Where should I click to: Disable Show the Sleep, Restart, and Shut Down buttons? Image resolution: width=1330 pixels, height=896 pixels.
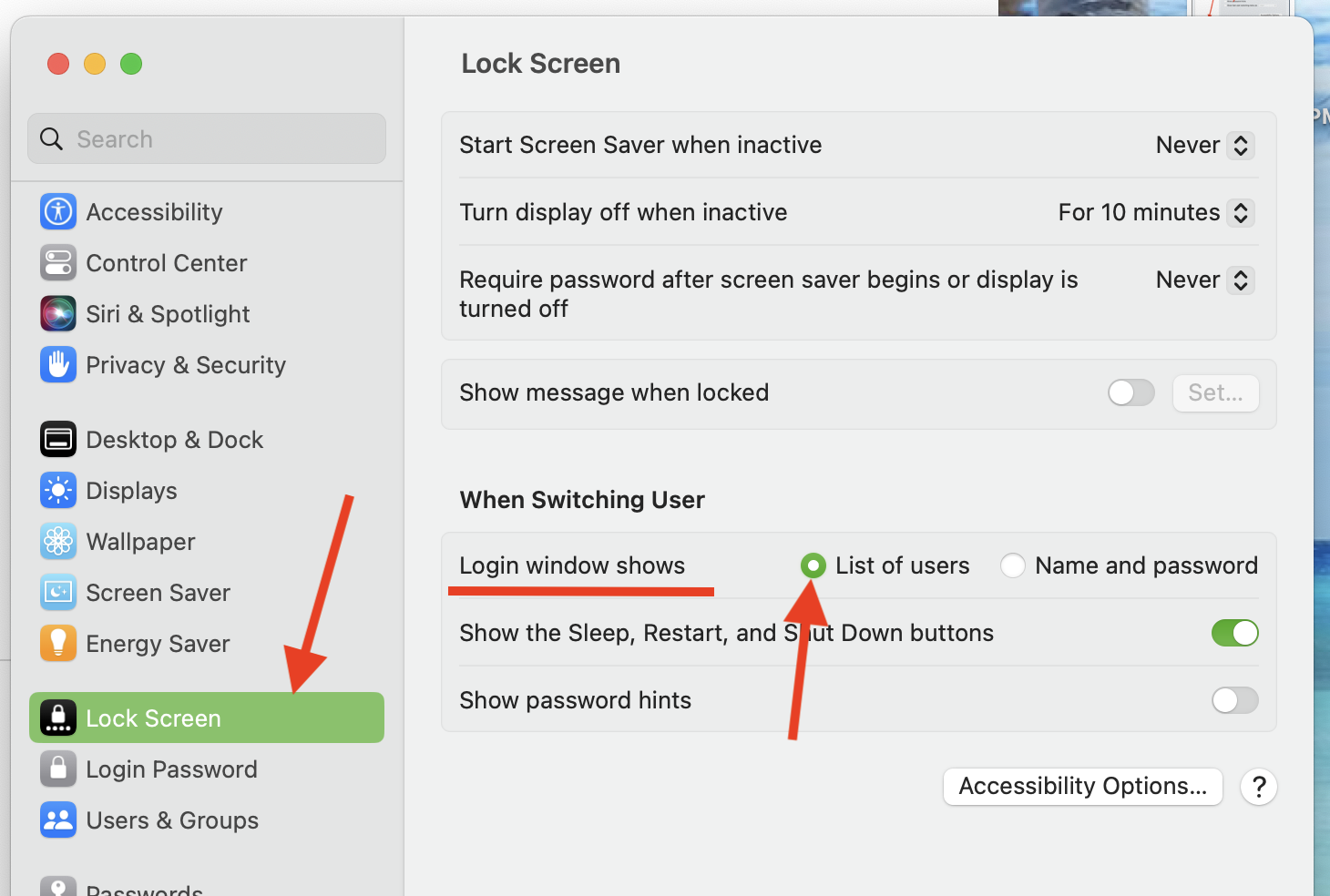pyautogui.click(x=1234, y=633)
